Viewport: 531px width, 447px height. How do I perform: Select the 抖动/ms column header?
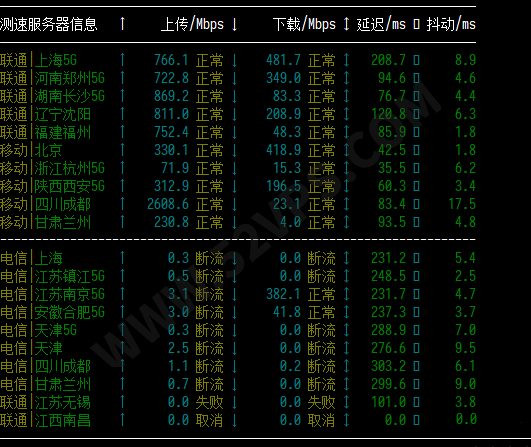point(451,24)
